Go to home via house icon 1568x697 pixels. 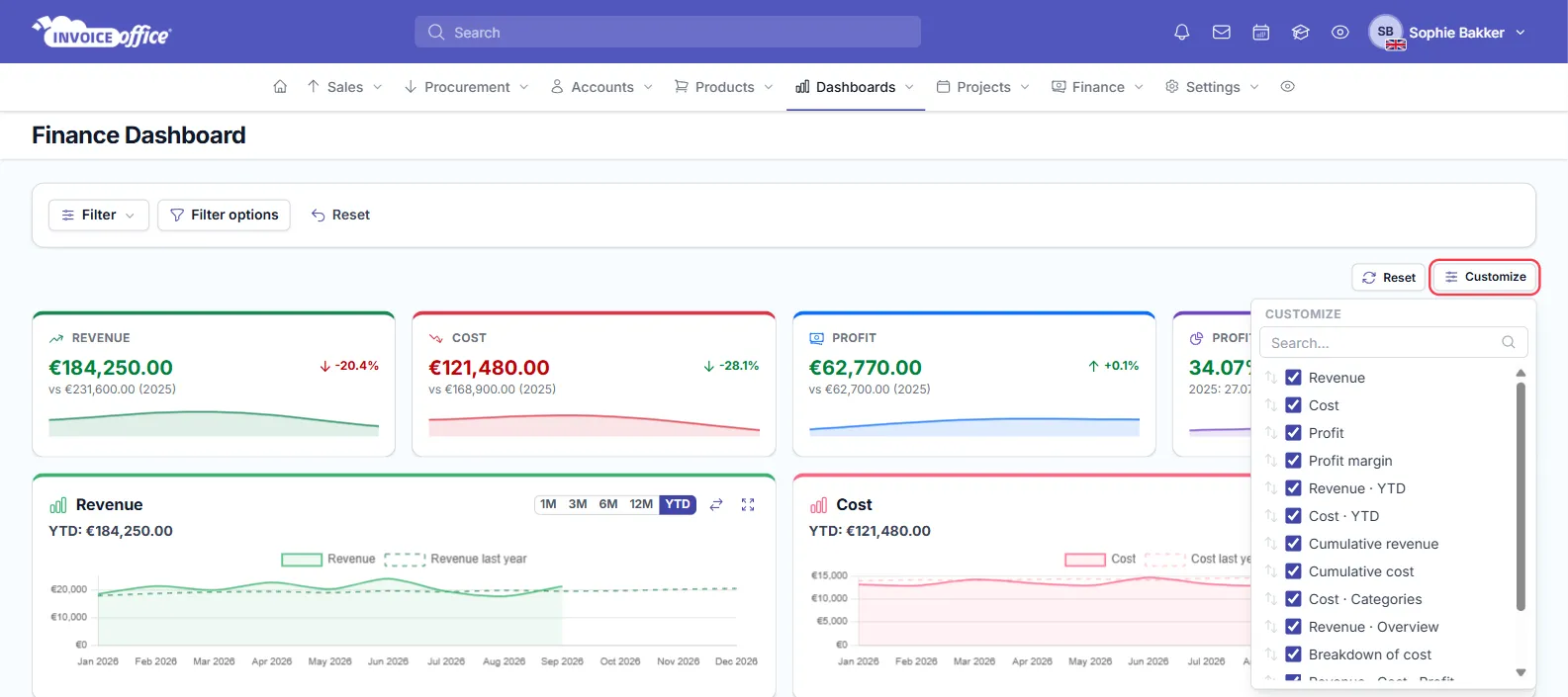280,87
